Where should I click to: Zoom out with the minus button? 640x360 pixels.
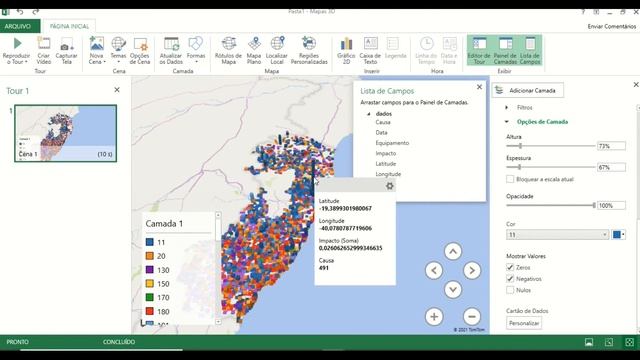472,316
